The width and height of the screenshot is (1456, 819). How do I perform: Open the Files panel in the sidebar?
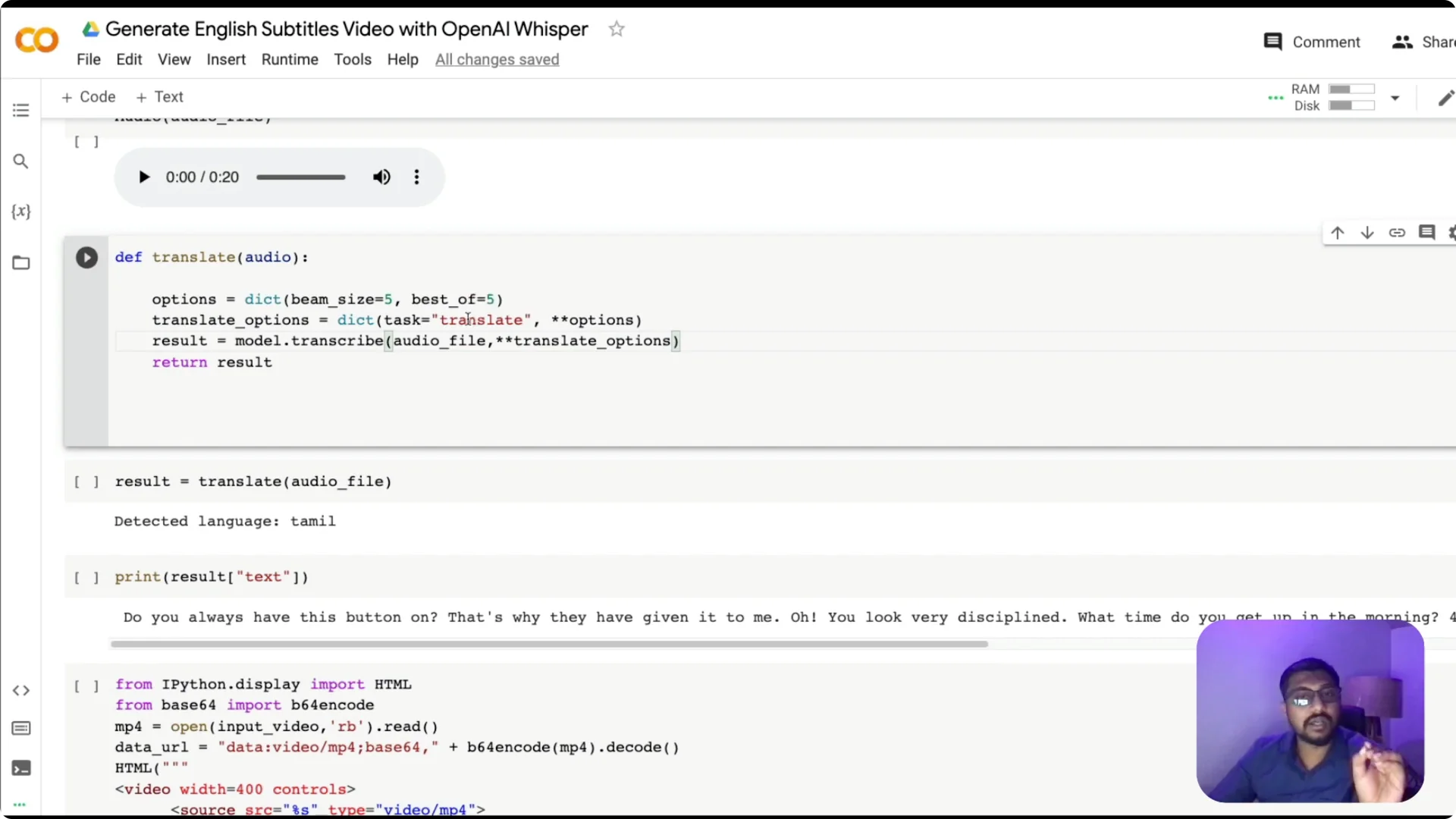tap(20, 262)
